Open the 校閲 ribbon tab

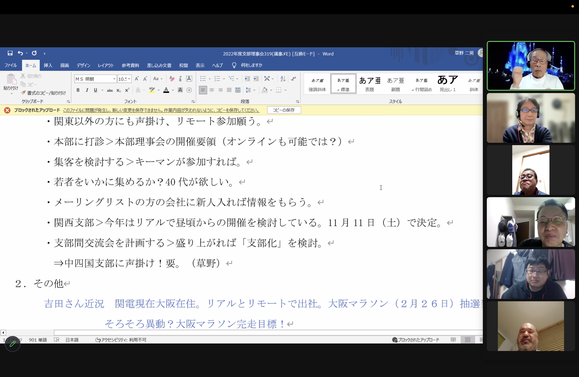pyautogui.click(x=184, y=65)
